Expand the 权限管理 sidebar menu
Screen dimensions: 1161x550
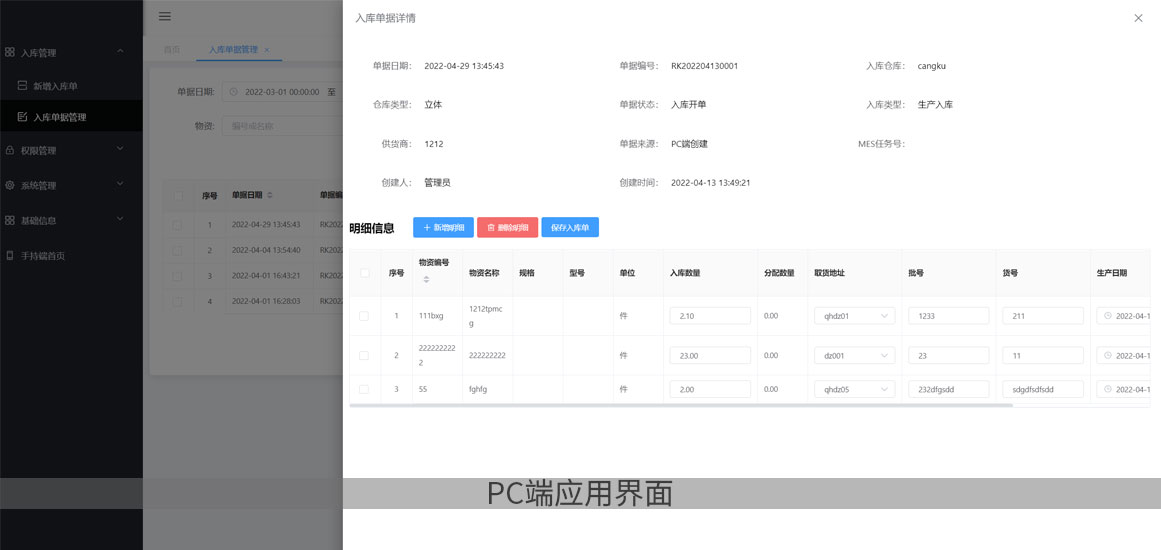coord(70,150)
